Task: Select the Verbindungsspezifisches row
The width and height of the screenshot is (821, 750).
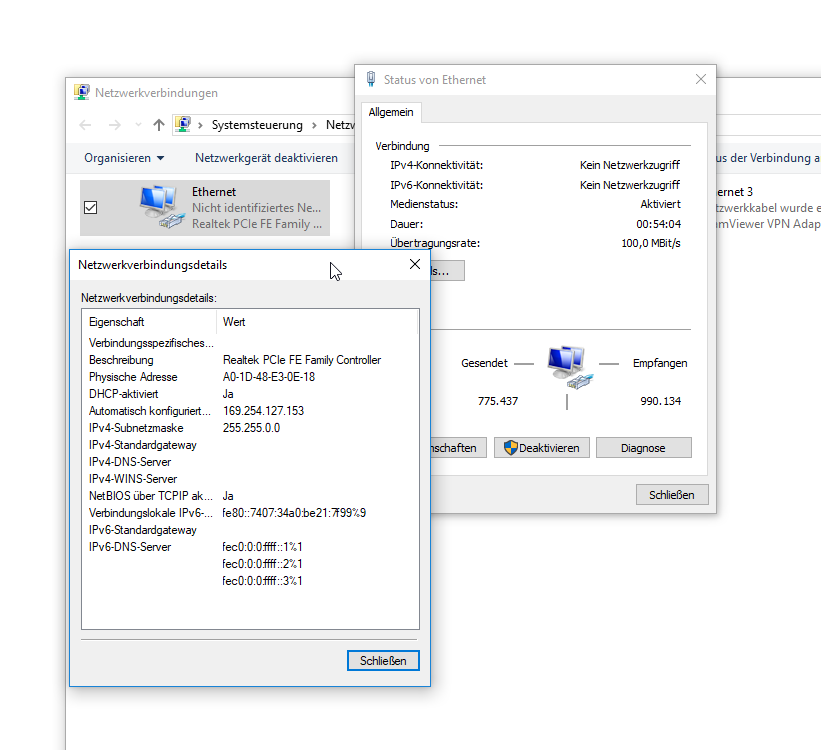Action: pyautogui.click(x=250, y=343)
